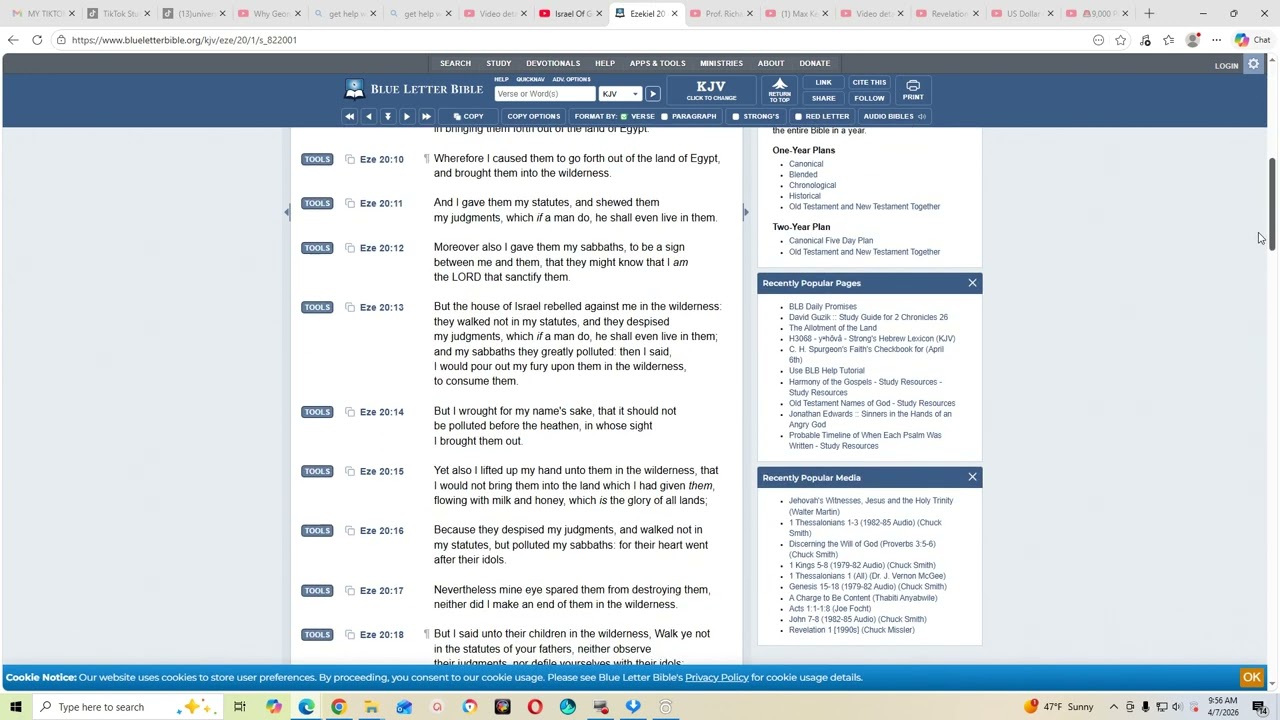
Task: Open the KJV version dropdown
Action: pos(620,94)
